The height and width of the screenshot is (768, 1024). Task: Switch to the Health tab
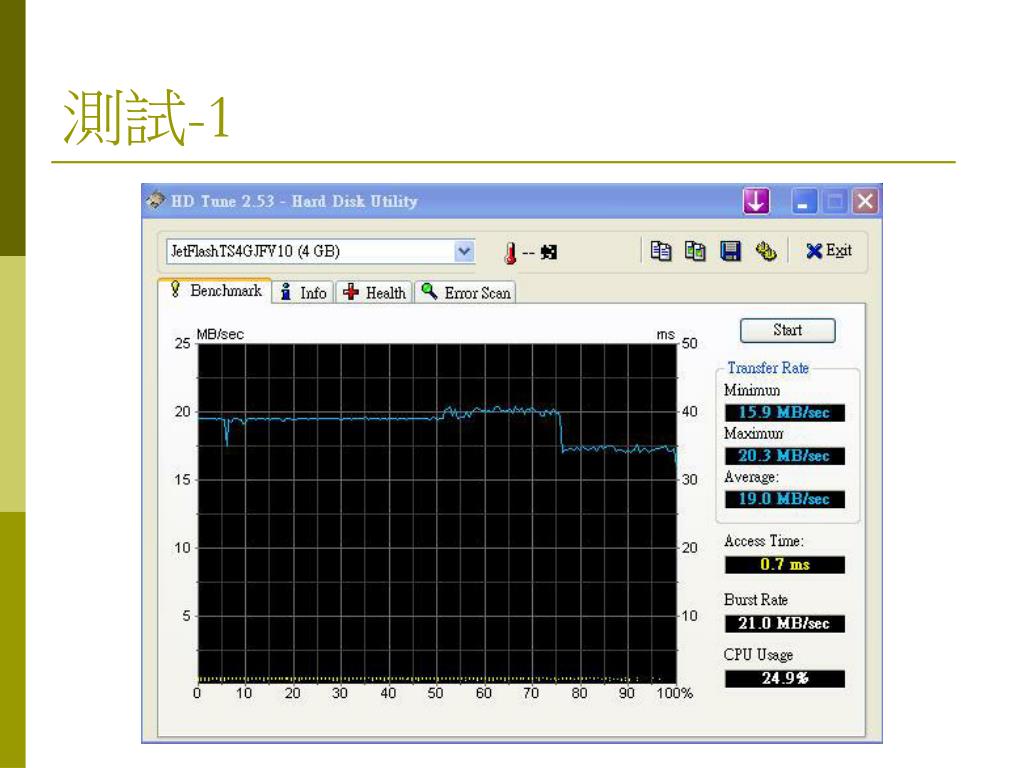point(375,293)
